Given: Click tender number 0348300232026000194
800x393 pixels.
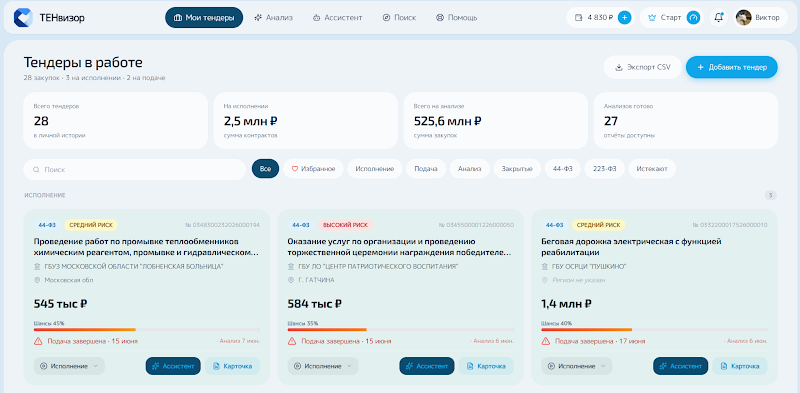Looking at the screenshot, I should coord(222,225).
